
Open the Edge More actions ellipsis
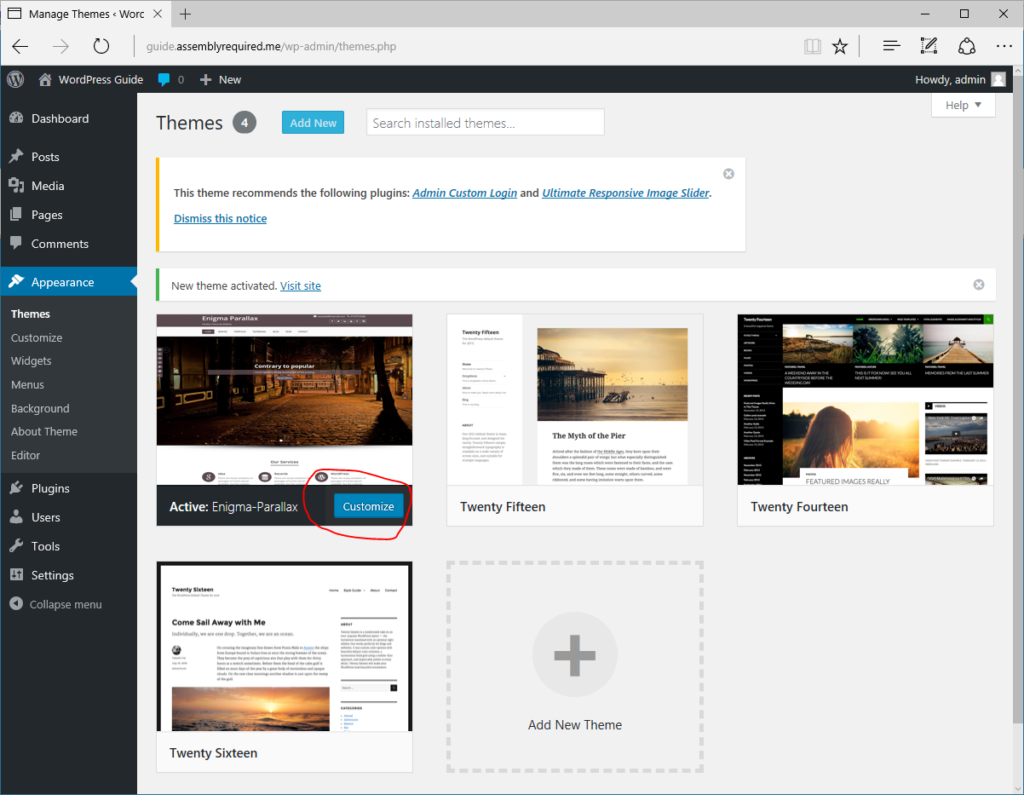[x=1003, y=46]
